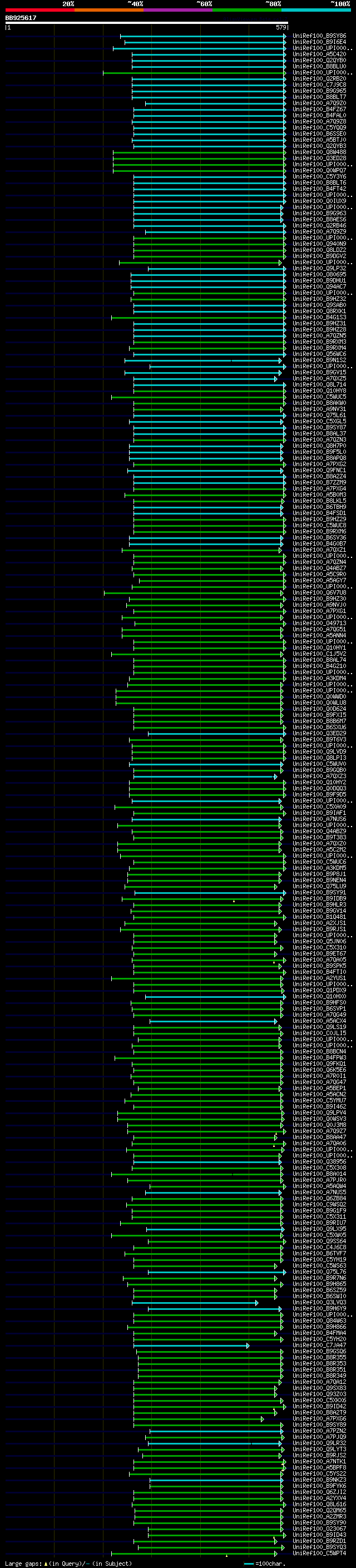Open hit UniRef100_B8BLU0
This screenshot has width=356, height=1568.
[x=319, y=66]
